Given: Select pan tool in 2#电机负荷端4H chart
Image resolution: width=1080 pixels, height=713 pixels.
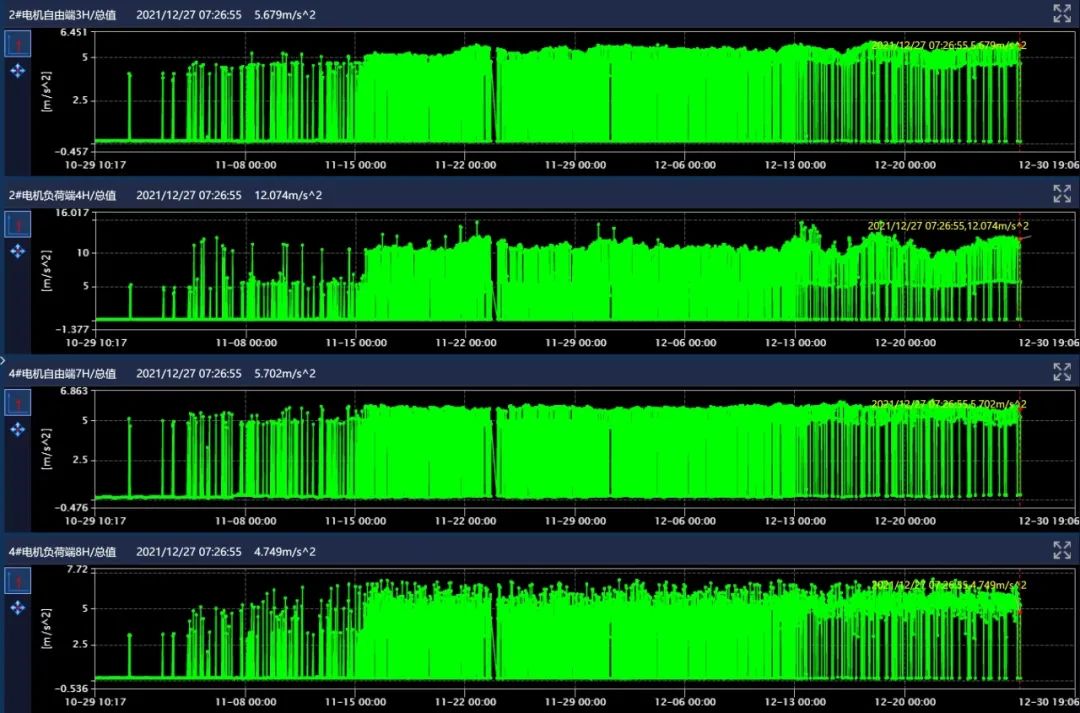Looking at the screenshot, I should pos(18,250).
